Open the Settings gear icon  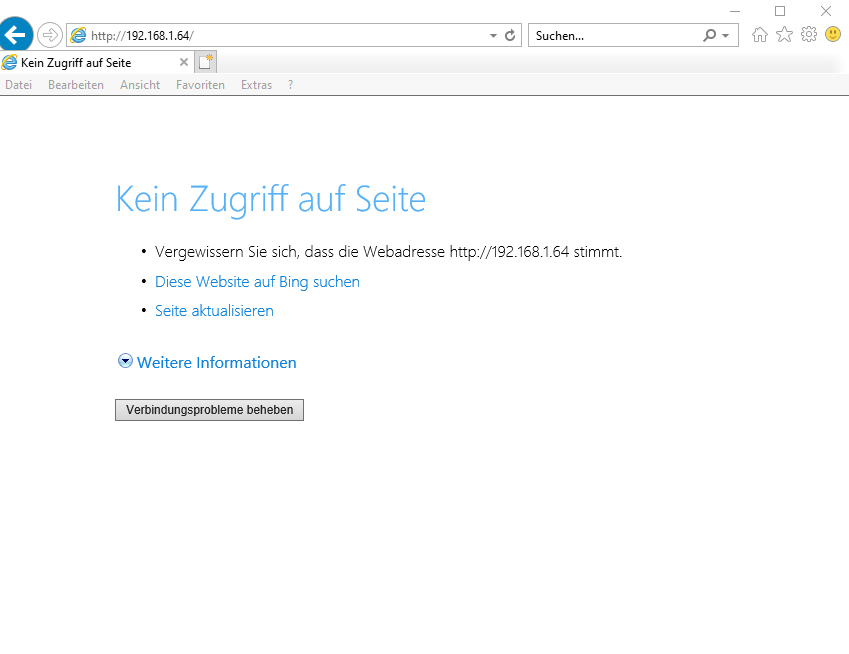pos(809,35)
